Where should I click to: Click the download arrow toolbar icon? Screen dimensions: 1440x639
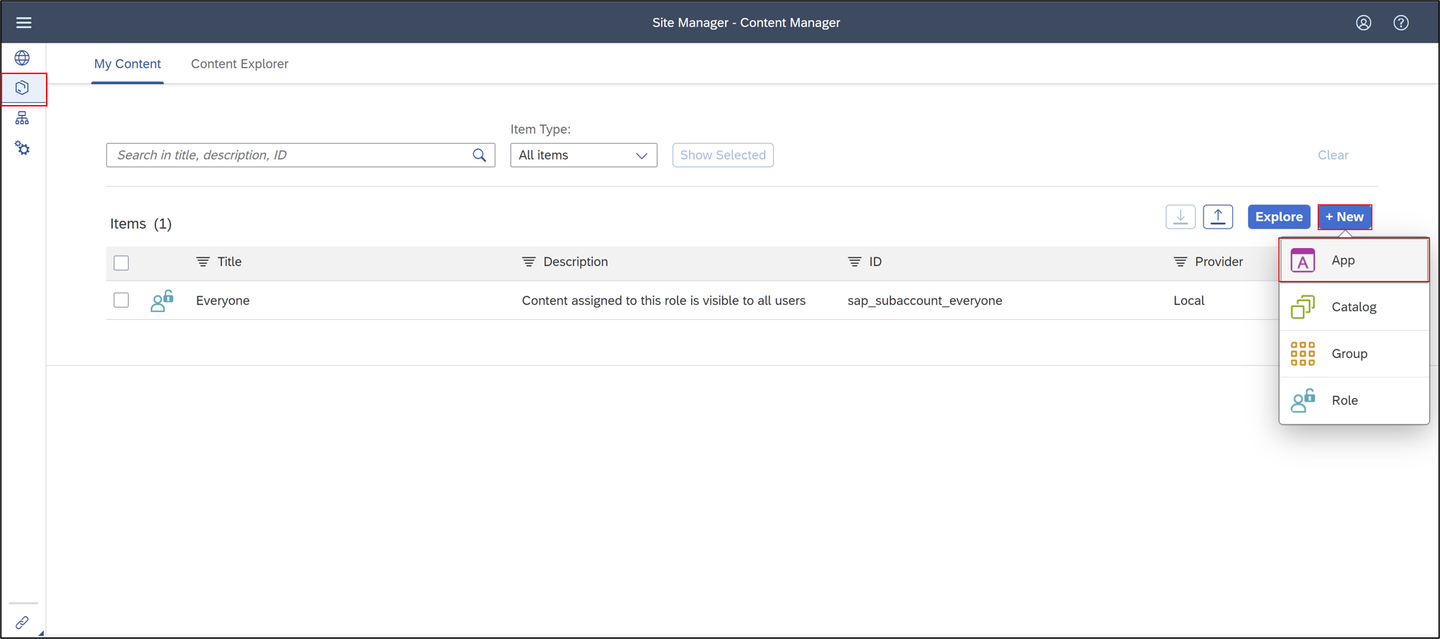coord(1180,217)
